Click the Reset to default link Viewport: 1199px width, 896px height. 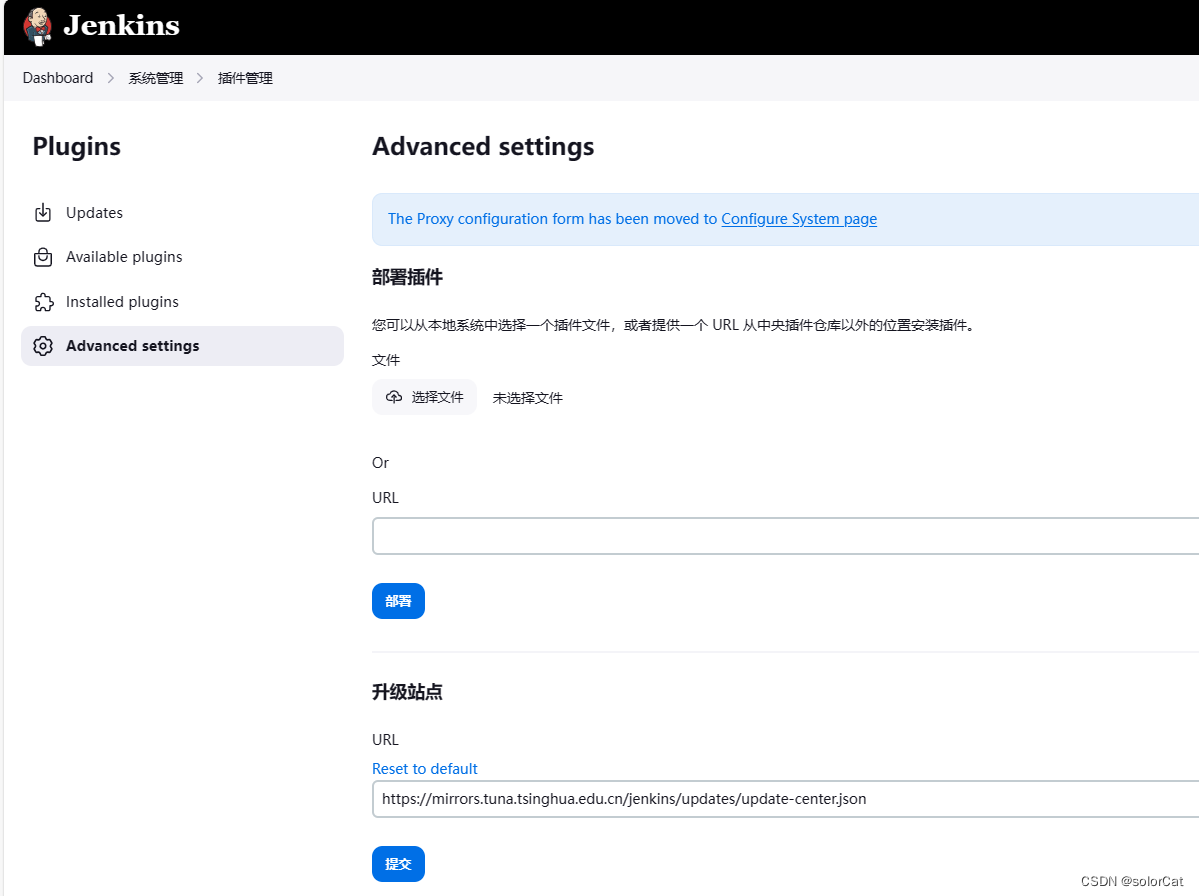424,768
